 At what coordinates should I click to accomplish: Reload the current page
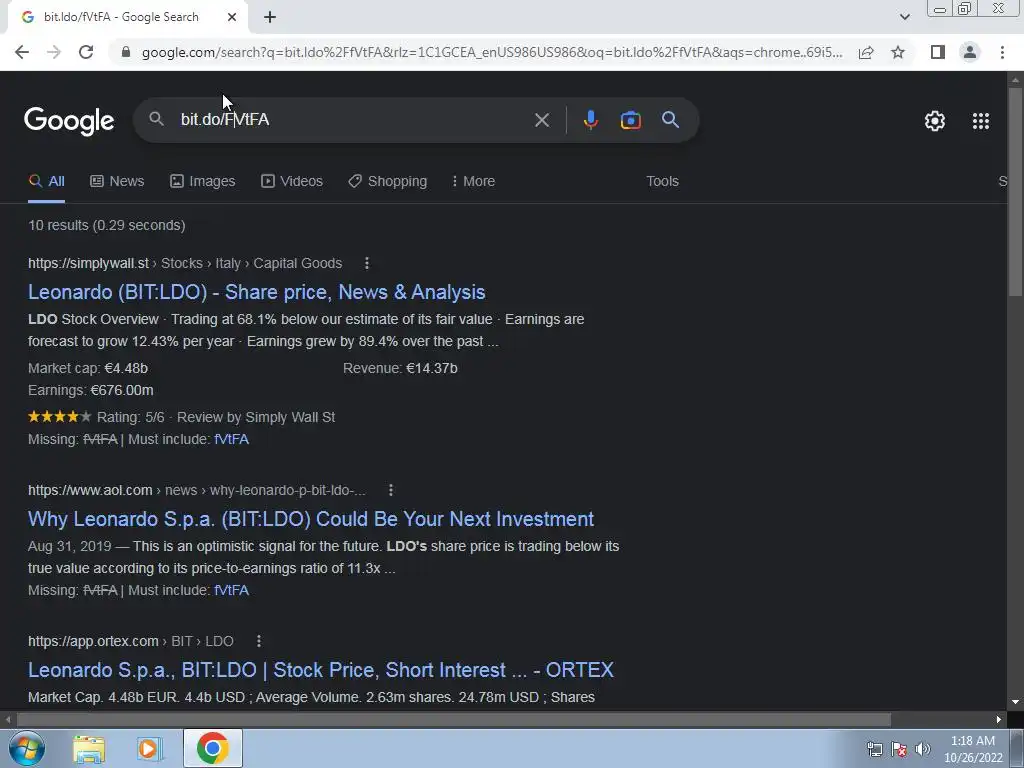click(x=86, y=52)
